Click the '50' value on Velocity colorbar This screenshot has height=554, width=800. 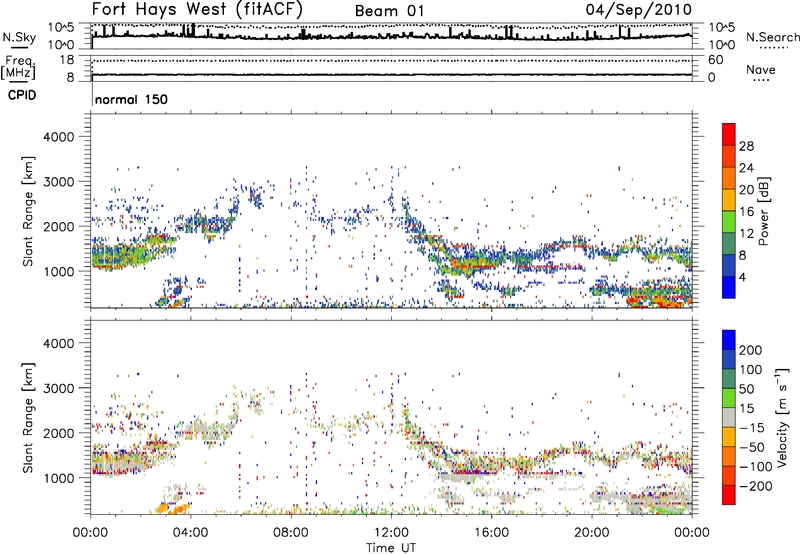click(746, 389)
